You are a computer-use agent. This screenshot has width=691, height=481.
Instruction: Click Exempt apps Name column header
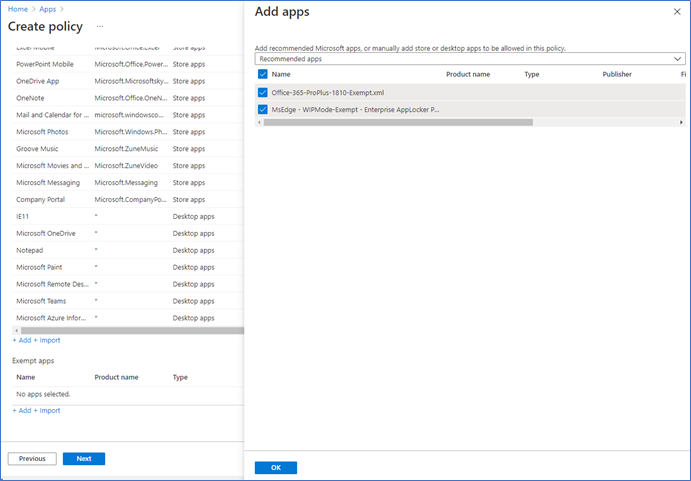point(26,377)
